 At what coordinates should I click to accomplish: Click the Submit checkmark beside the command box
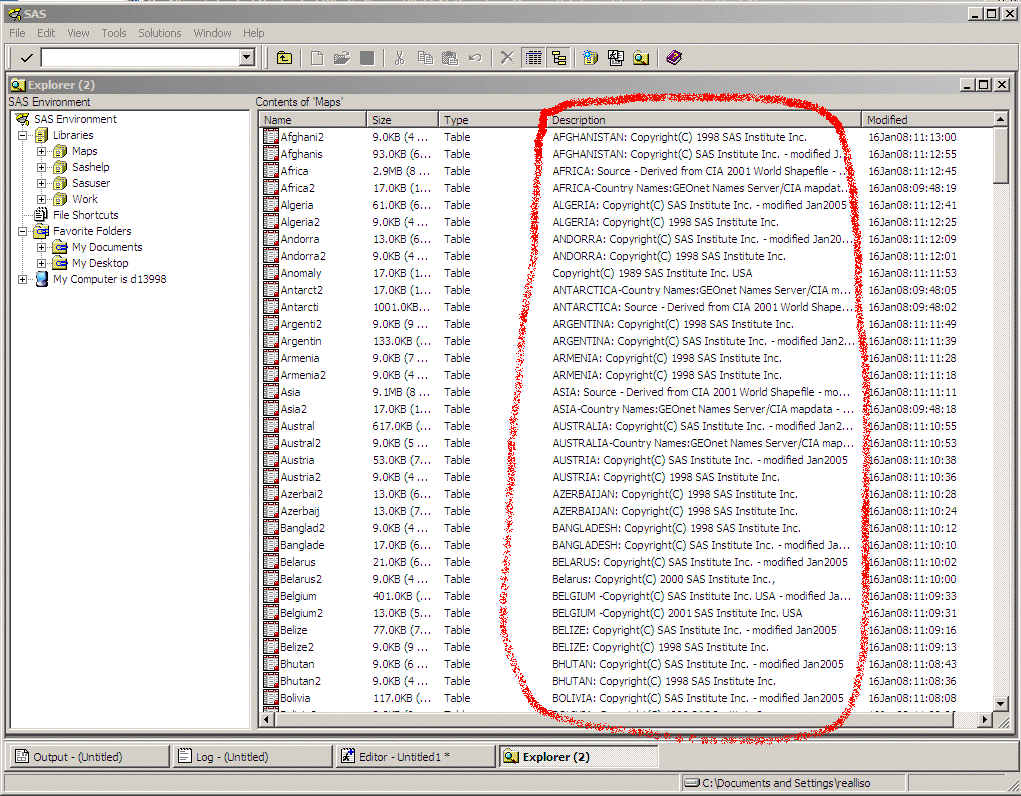click(27, 58)
